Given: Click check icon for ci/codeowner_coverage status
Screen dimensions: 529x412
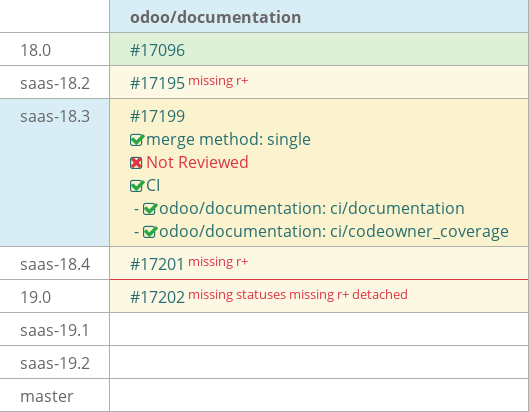Looking at the screenshot, I should coord(150,231).
